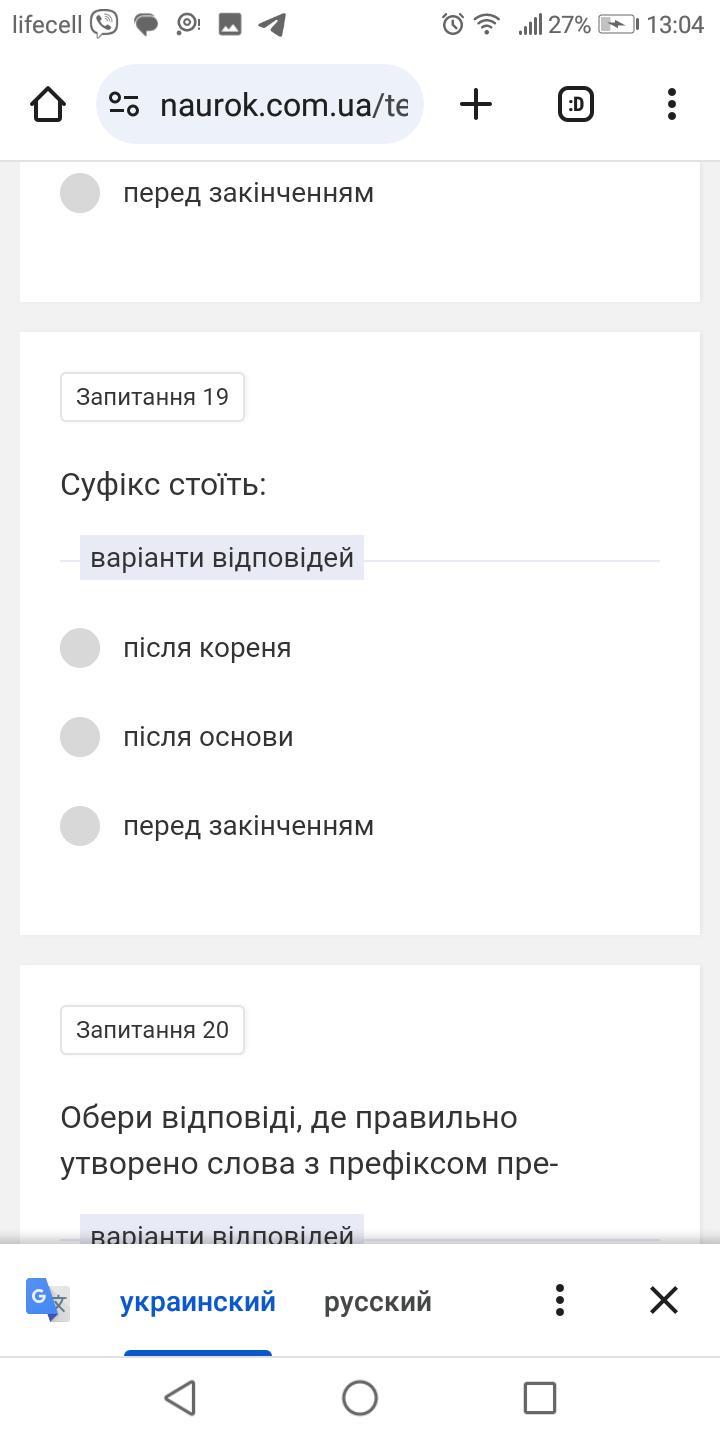720x1440 pixels.
Task: Select the option 'після основи'
Action: (80, 737)
